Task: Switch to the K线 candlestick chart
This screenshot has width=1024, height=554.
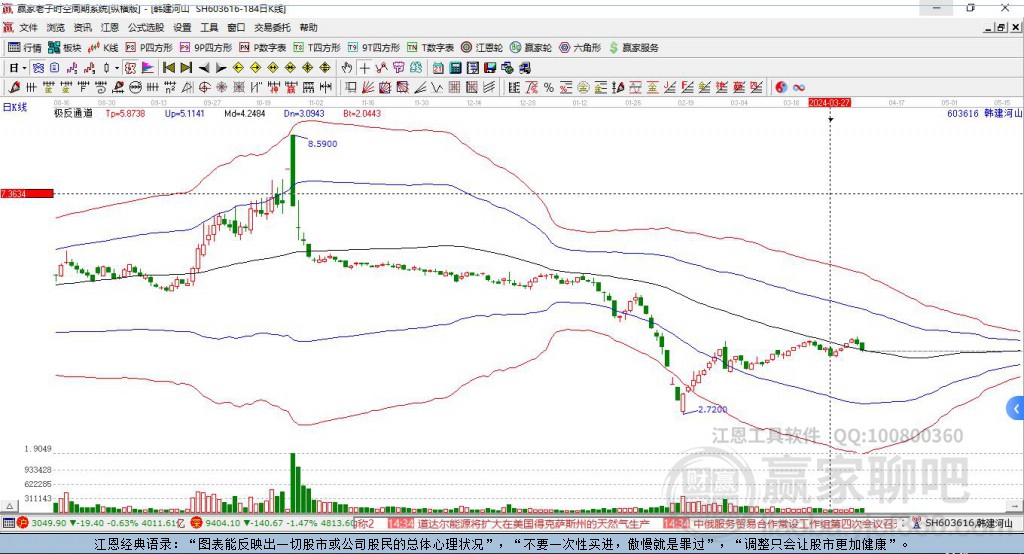Action: pos(103,48)
